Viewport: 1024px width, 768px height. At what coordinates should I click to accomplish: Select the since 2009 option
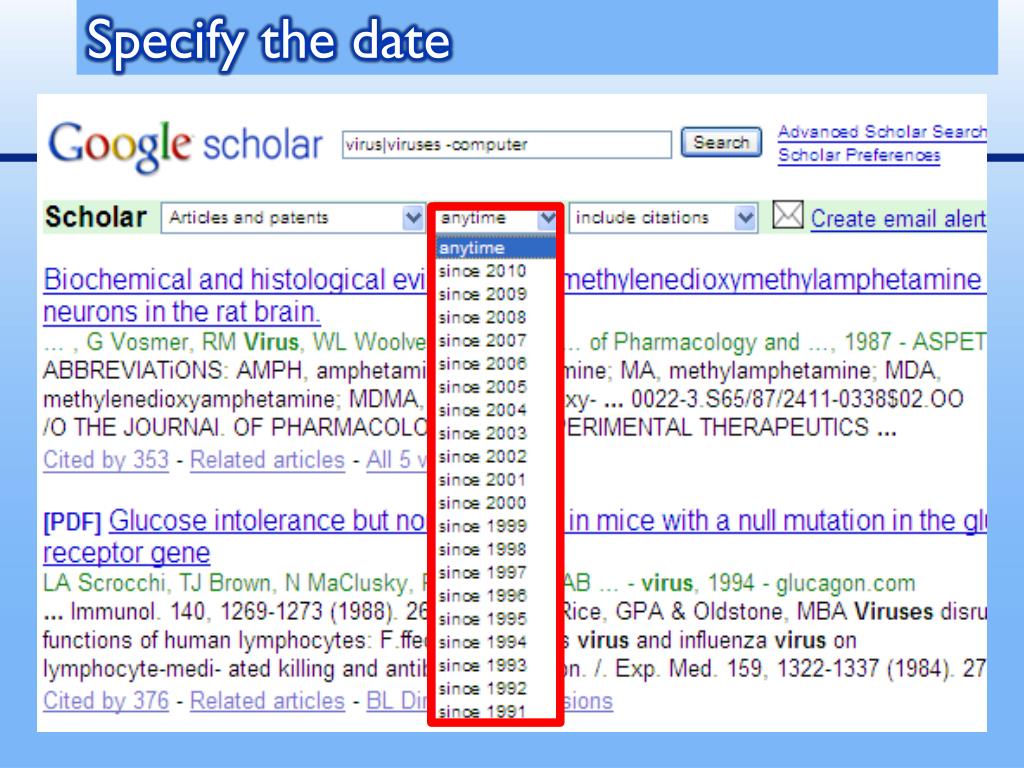496,294
